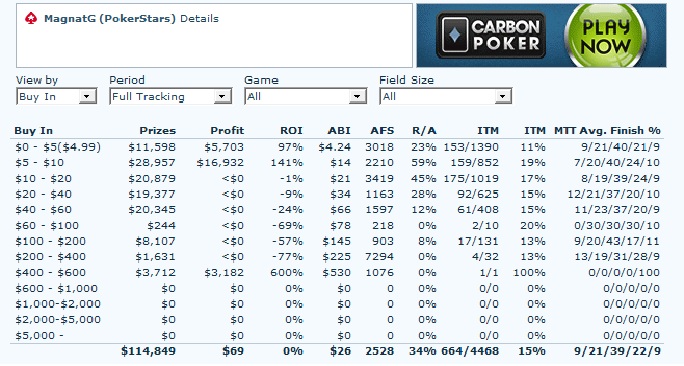Click the Carbon Poker banner text
This screenshot has width=684, height=366.
[506, 35]
